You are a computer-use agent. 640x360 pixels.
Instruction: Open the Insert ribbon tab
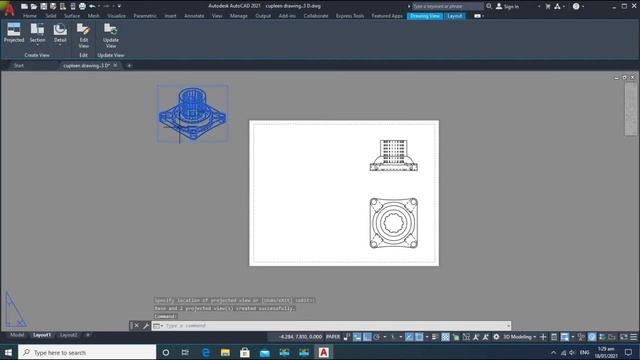pos(170,16)
